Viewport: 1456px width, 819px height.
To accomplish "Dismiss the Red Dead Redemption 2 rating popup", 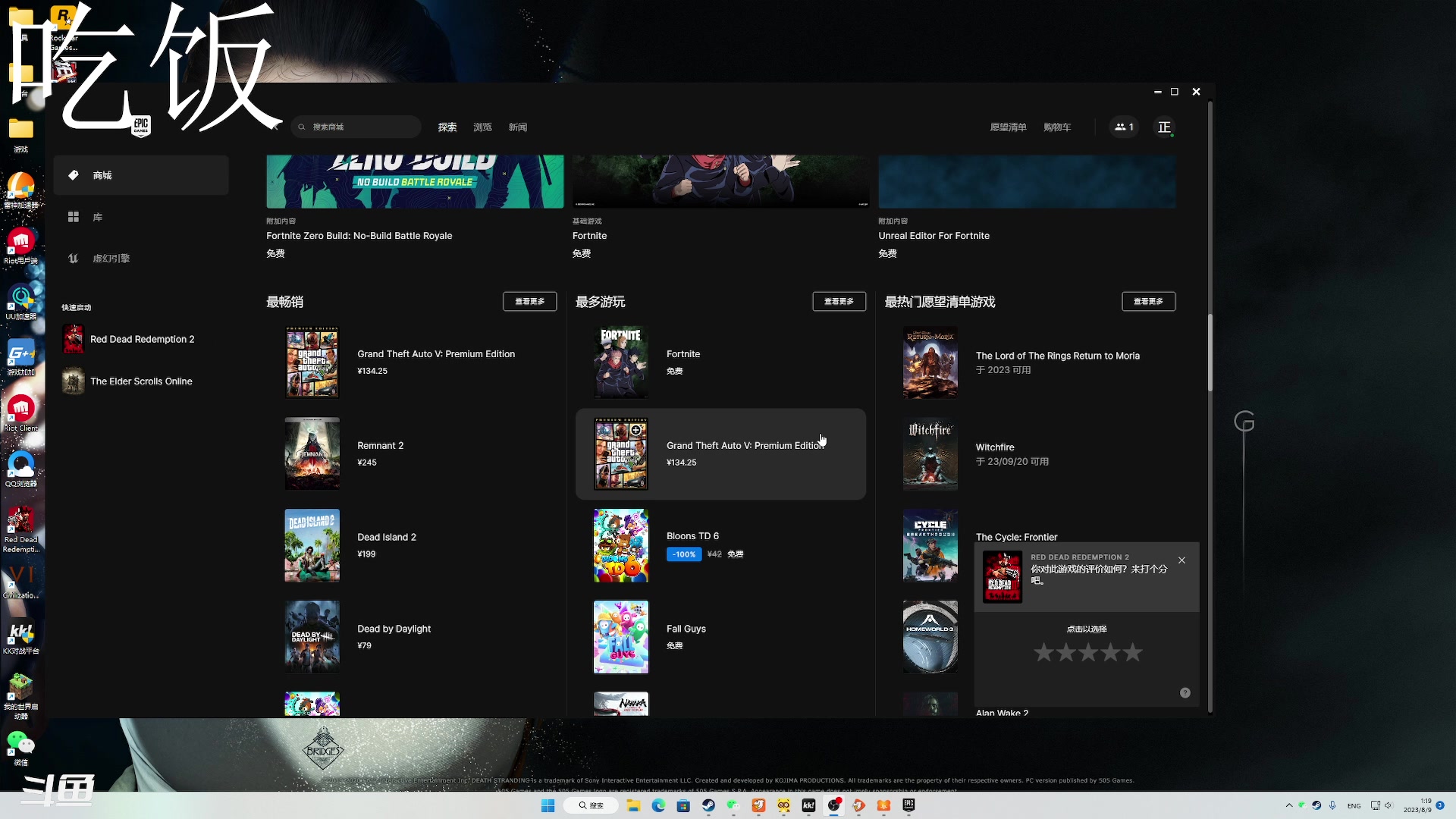I will pos(1181,560).
